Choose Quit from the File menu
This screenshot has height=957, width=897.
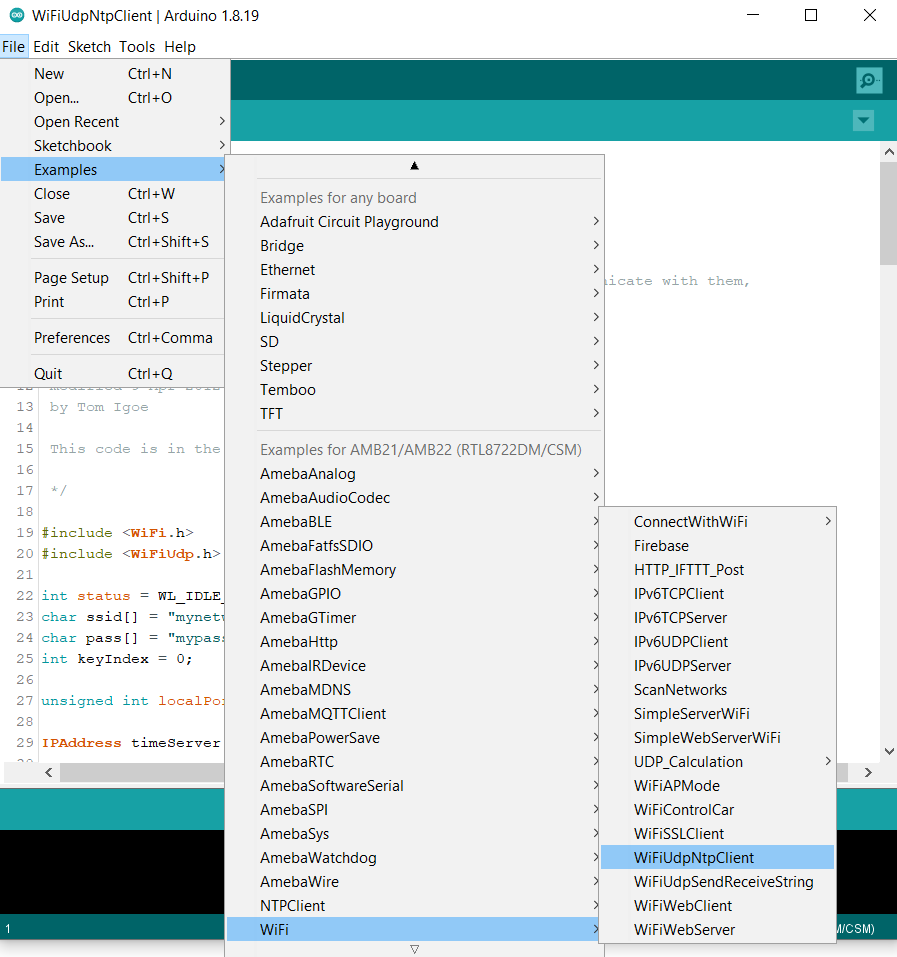[114, 374]
